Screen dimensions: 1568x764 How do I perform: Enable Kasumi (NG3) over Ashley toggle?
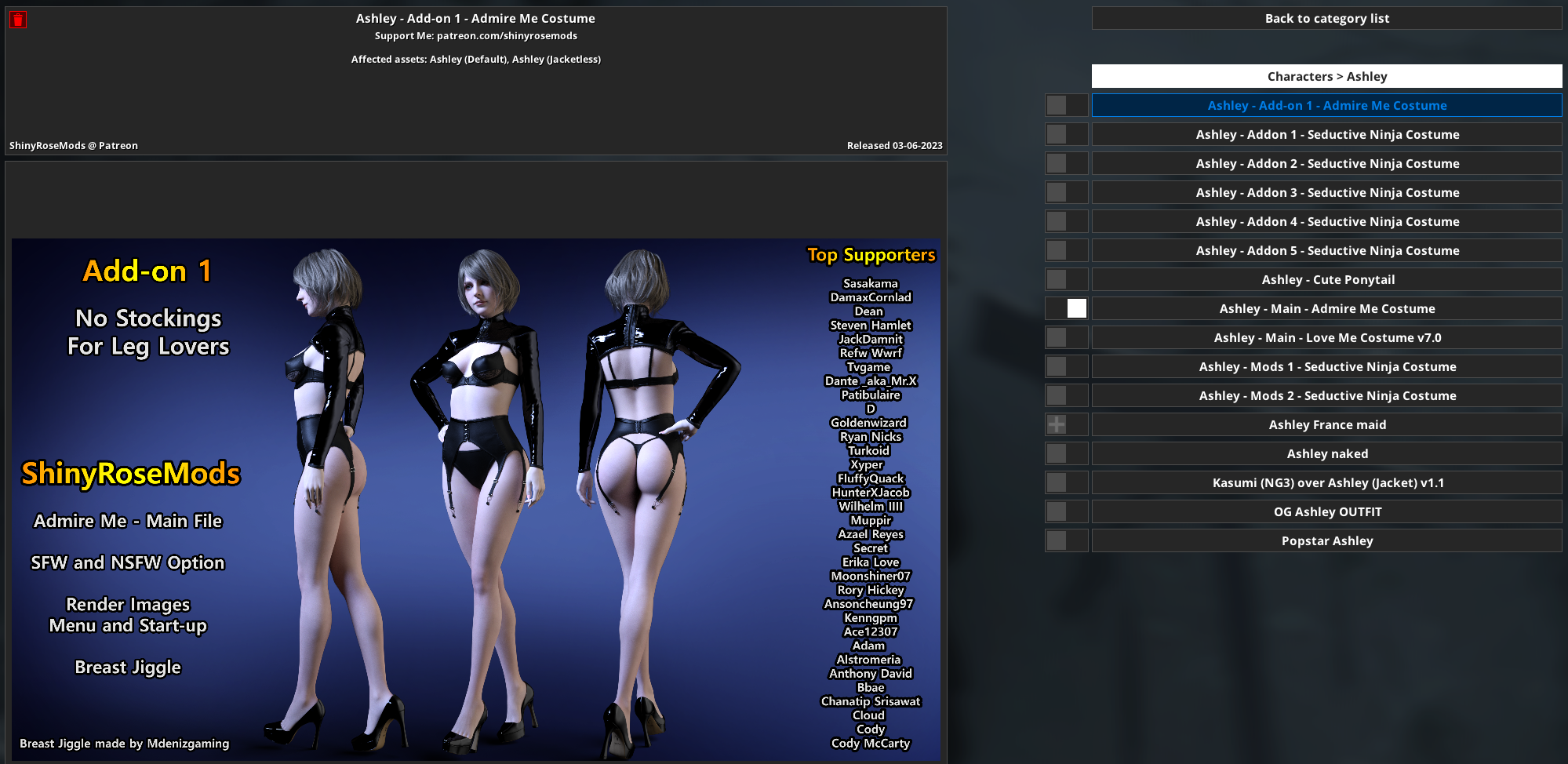coord(1067,482)
